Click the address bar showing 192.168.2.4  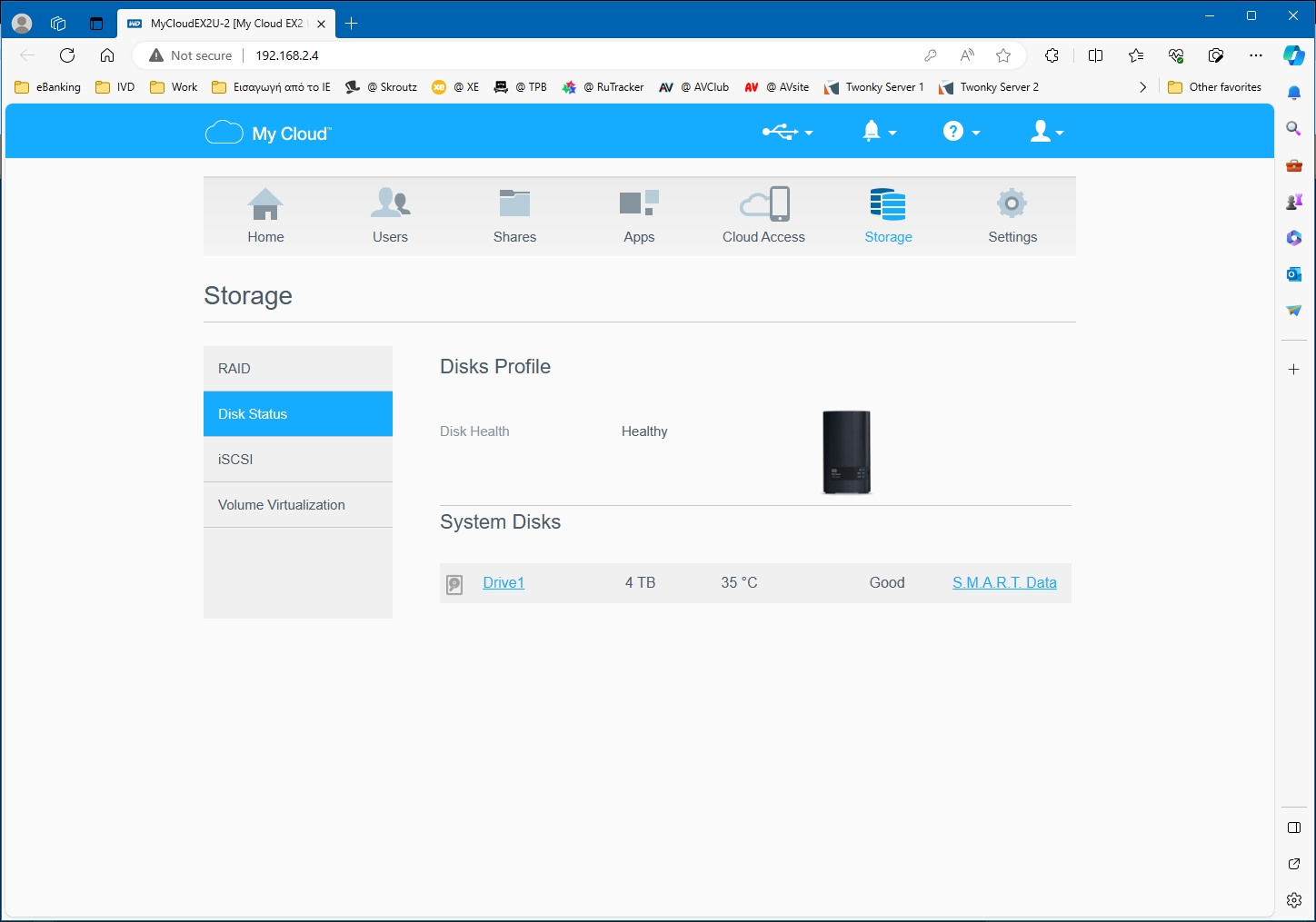click(582, 55)
